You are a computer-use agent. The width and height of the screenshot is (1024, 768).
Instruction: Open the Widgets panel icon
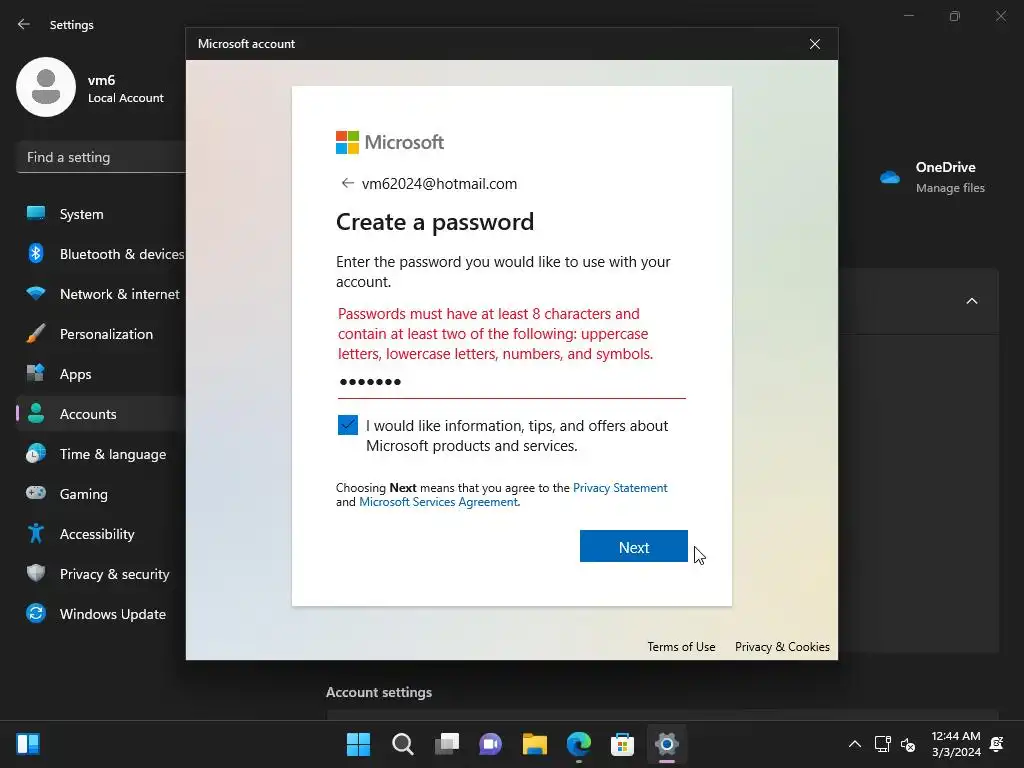tap(28, 744)
